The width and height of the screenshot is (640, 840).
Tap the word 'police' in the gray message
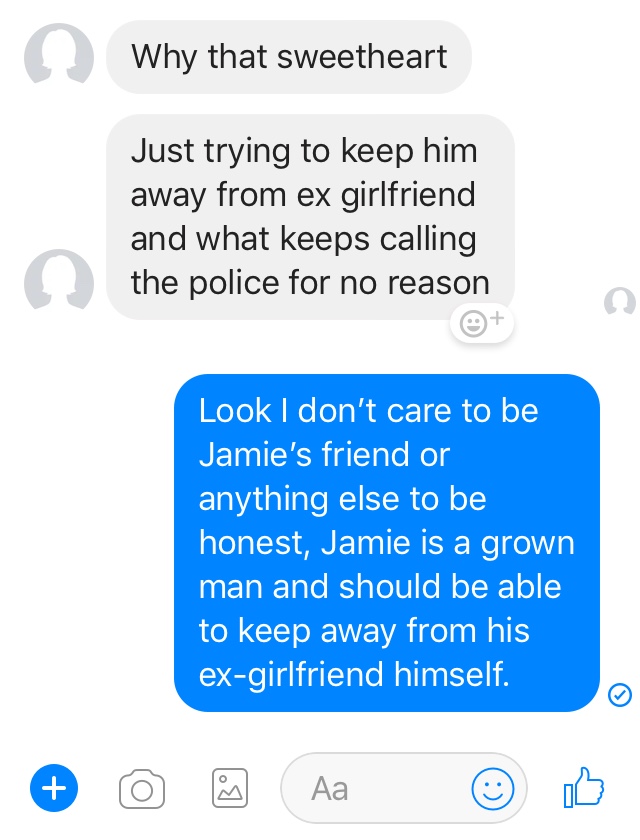(x=234, y=282)
